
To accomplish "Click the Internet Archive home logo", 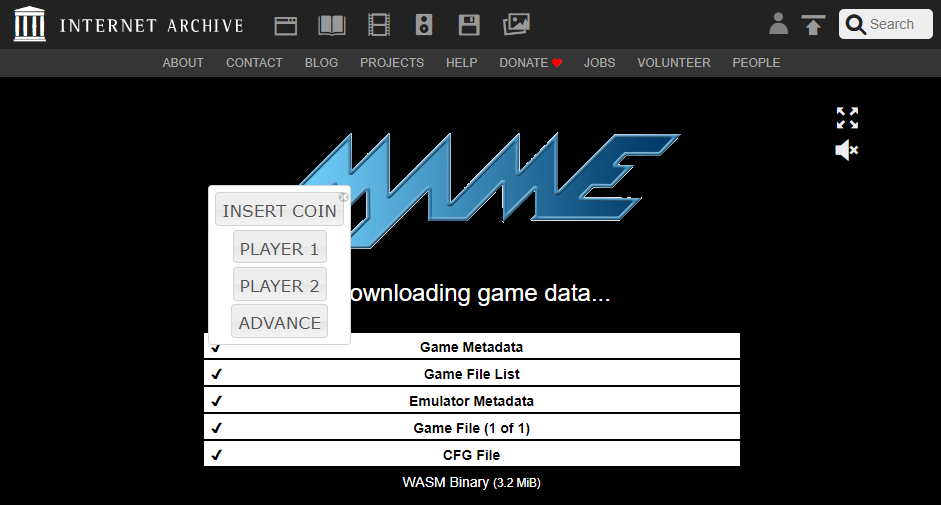I will (x=129, y=25).
